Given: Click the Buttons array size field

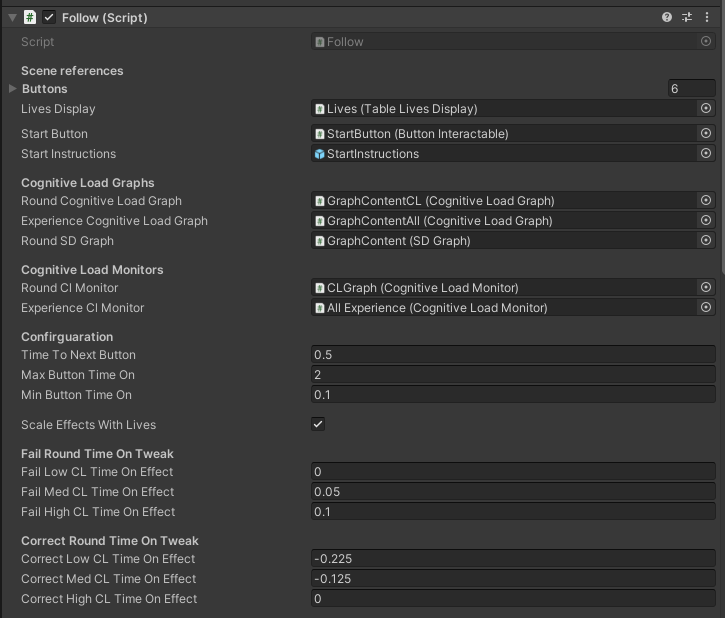Looking at the screenshot, I should click(x=691, y=89).
